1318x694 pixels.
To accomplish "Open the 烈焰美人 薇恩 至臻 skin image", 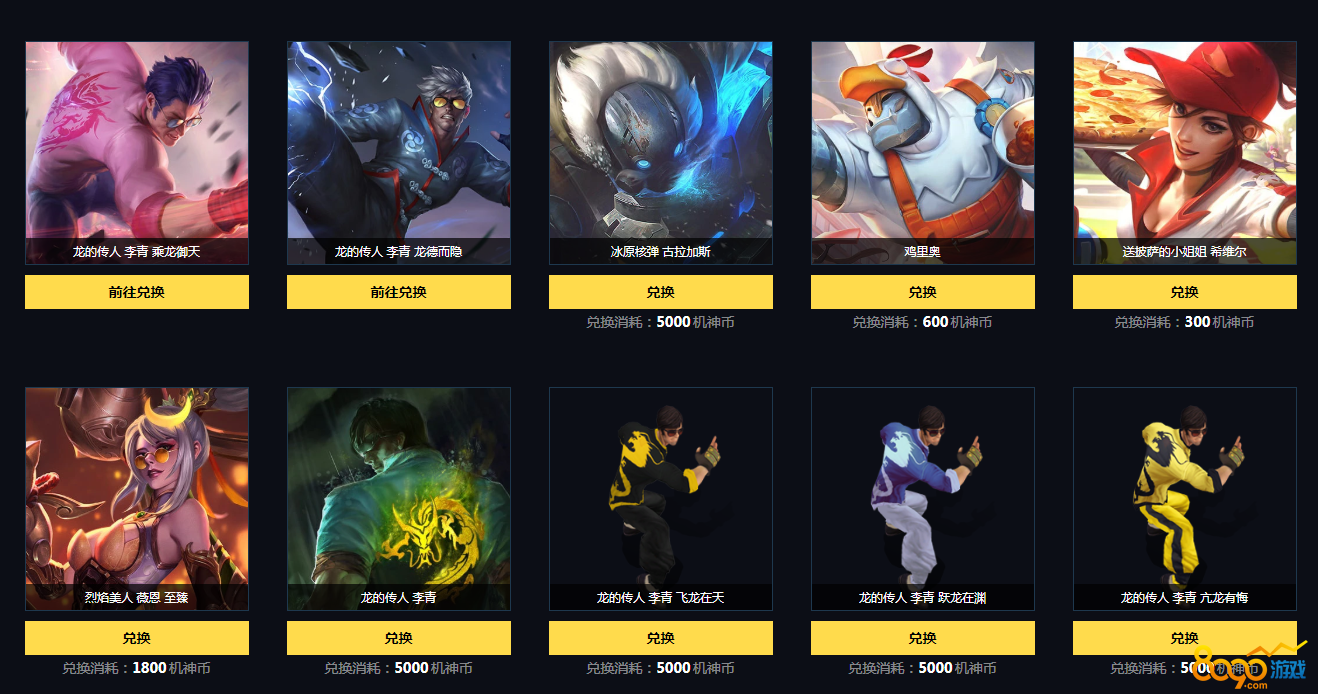I will 137,499.
